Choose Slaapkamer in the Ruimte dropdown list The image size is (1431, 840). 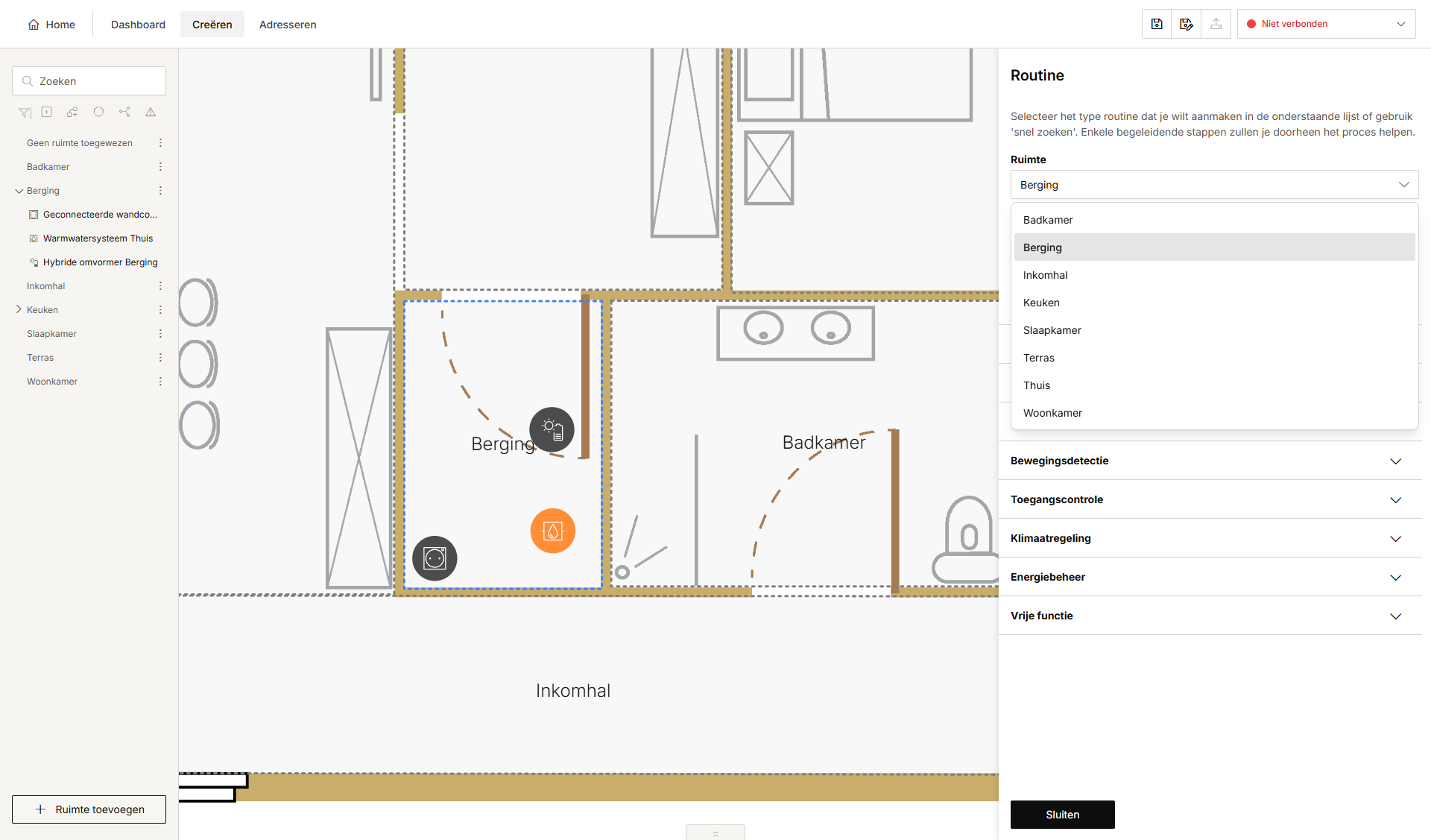pyautogui.click(x=1214, y=330)
